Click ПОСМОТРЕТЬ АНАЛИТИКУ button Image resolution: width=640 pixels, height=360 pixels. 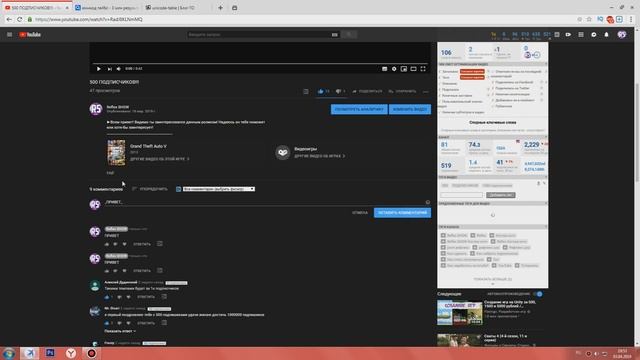coord(359,109)
